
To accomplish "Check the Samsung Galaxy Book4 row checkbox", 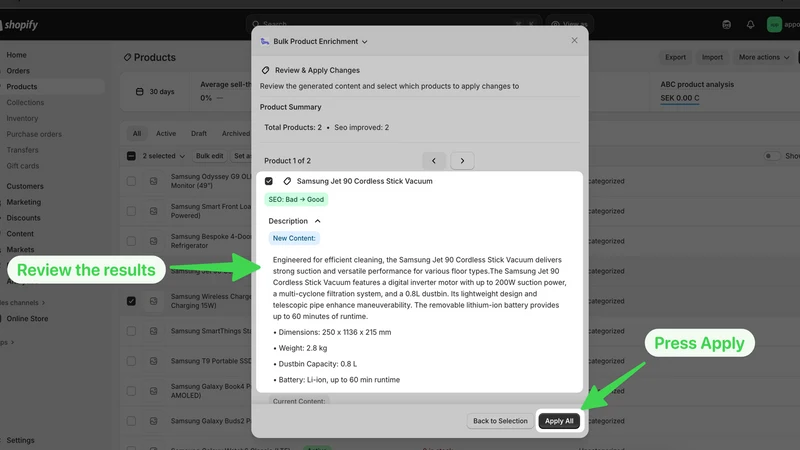I will [131, 391].
